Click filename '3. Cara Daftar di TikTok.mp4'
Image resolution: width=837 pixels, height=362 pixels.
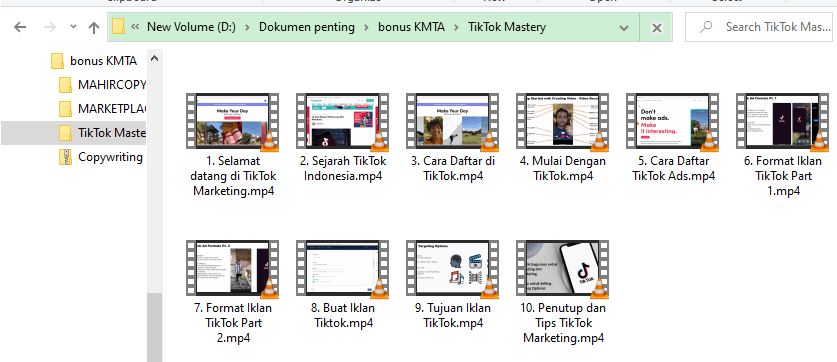453,169
